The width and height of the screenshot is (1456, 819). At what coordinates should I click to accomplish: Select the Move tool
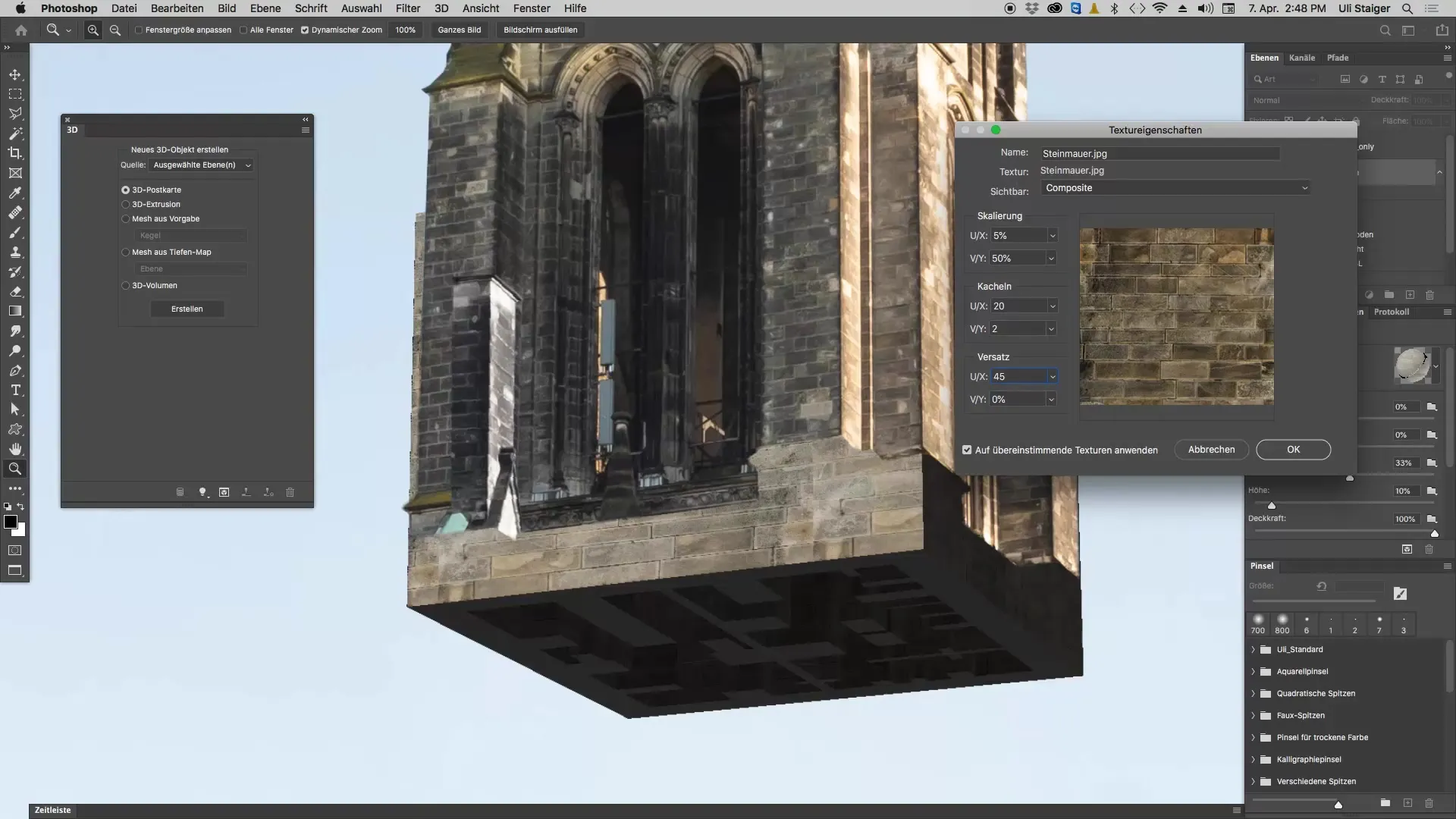pos(15,74)
